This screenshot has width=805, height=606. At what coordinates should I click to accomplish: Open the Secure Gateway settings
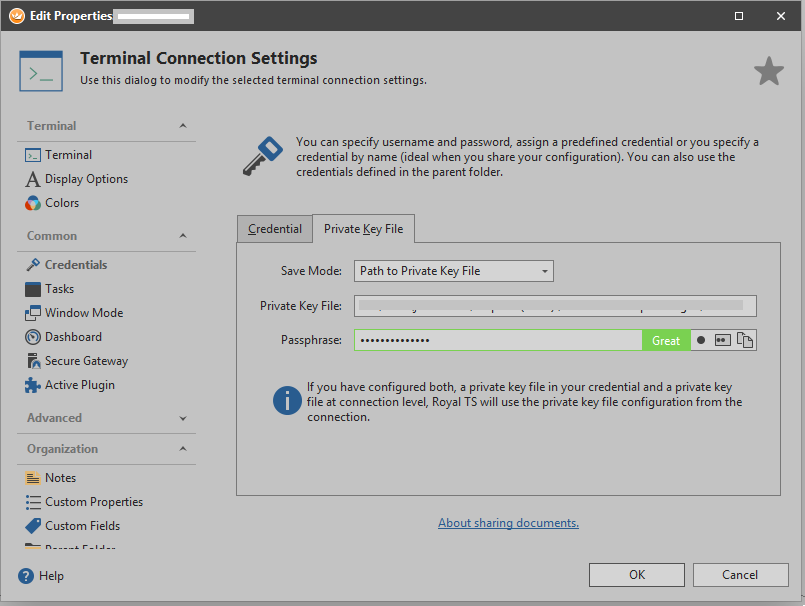point(86,361)
